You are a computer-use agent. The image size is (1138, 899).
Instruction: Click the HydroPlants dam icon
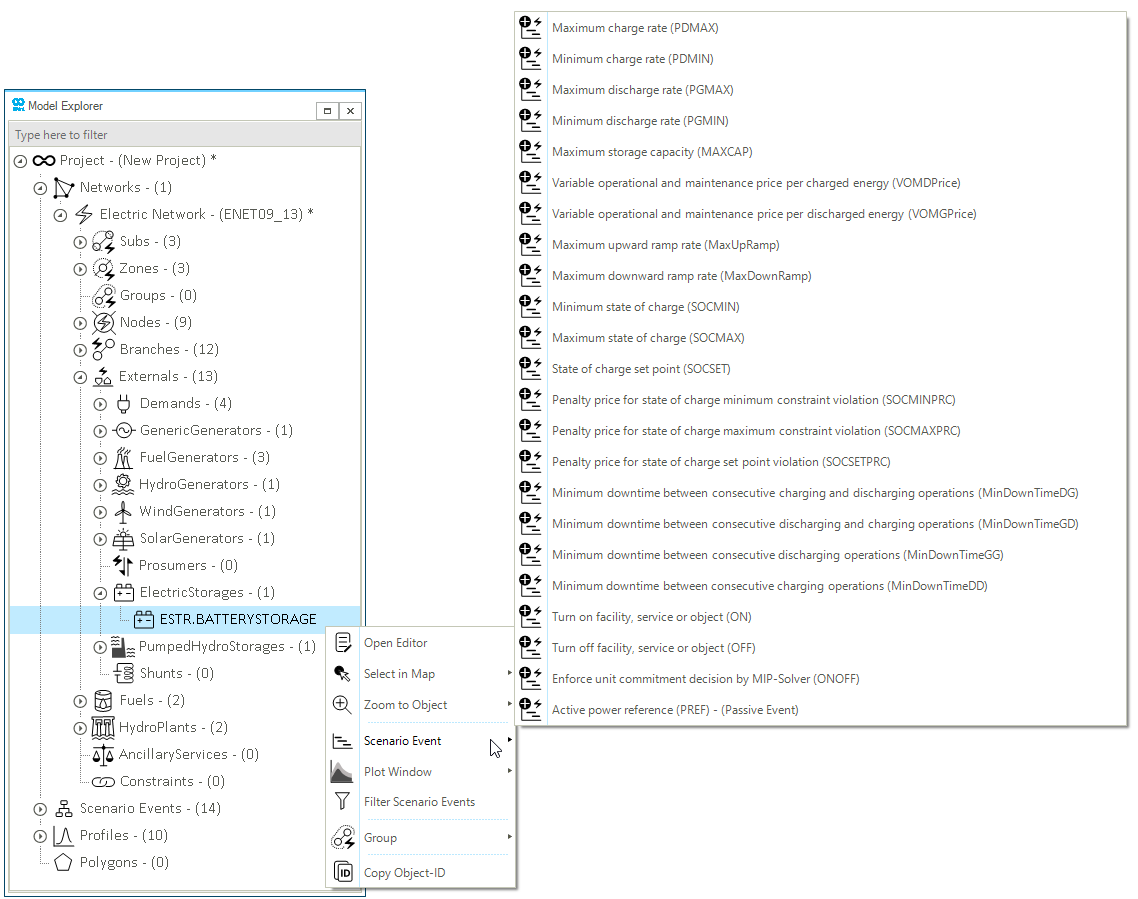[x=103, y=727]
